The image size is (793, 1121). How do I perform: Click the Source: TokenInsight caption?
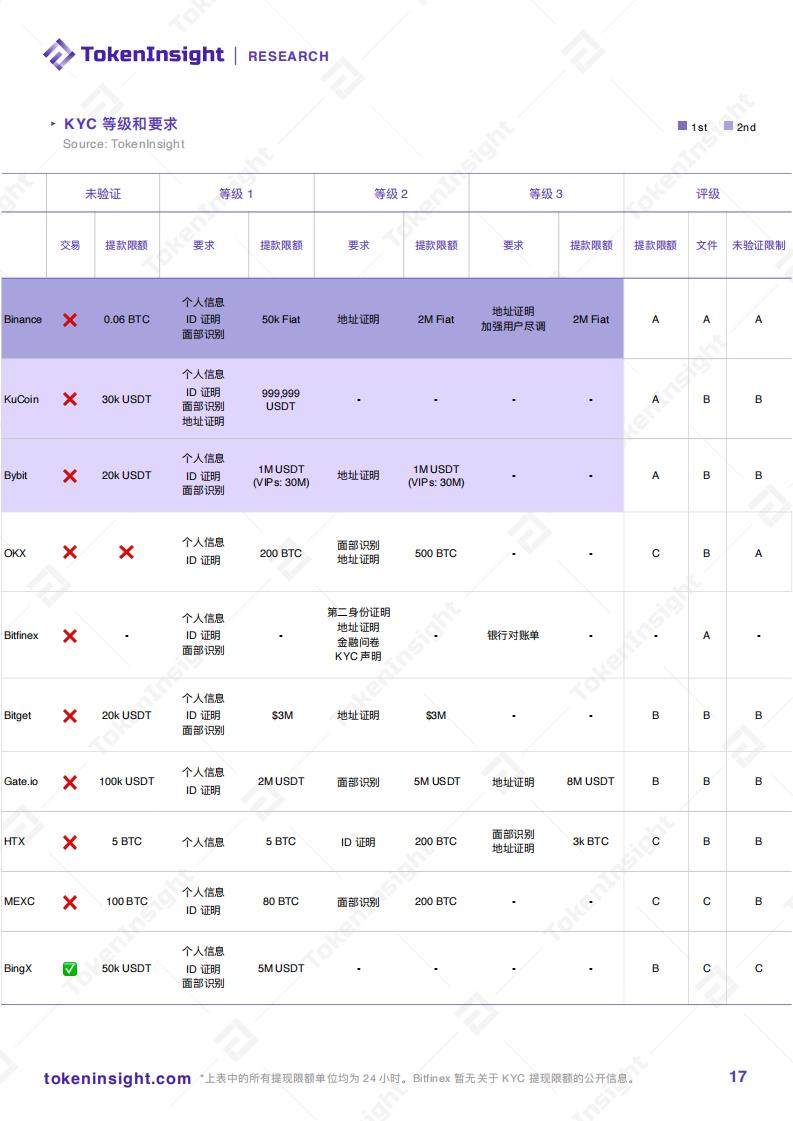tap(124, 144)
